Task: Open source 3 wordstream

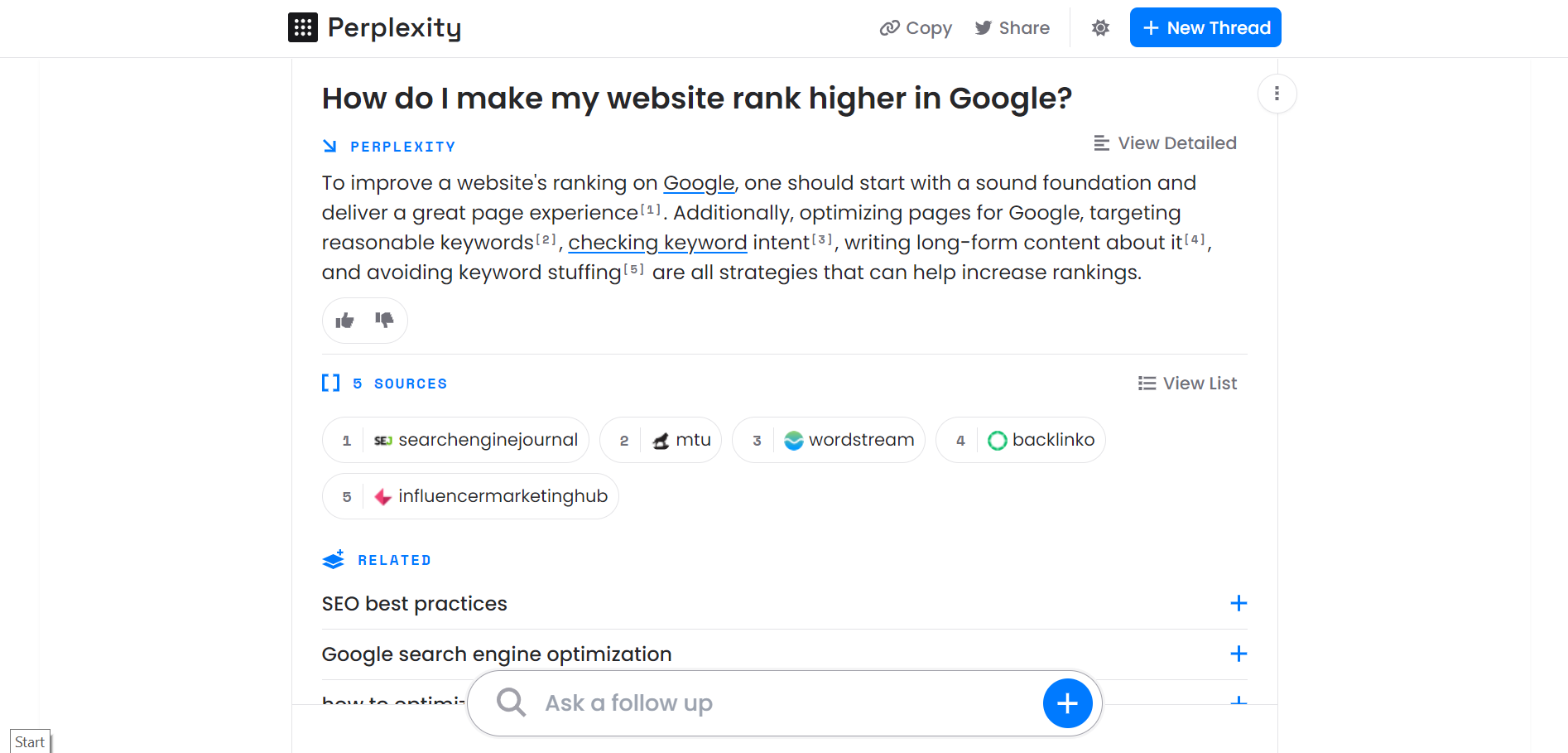Action: click(829, 440)
